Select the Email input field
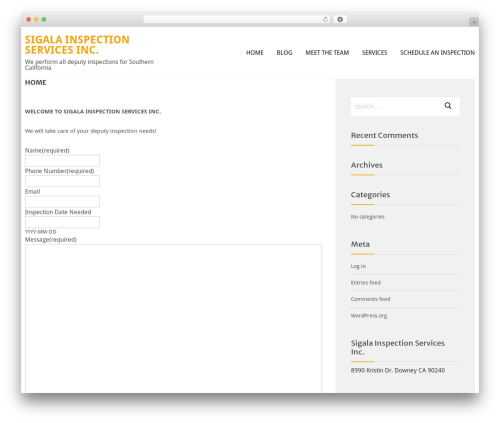 click(x=62, y=202)
